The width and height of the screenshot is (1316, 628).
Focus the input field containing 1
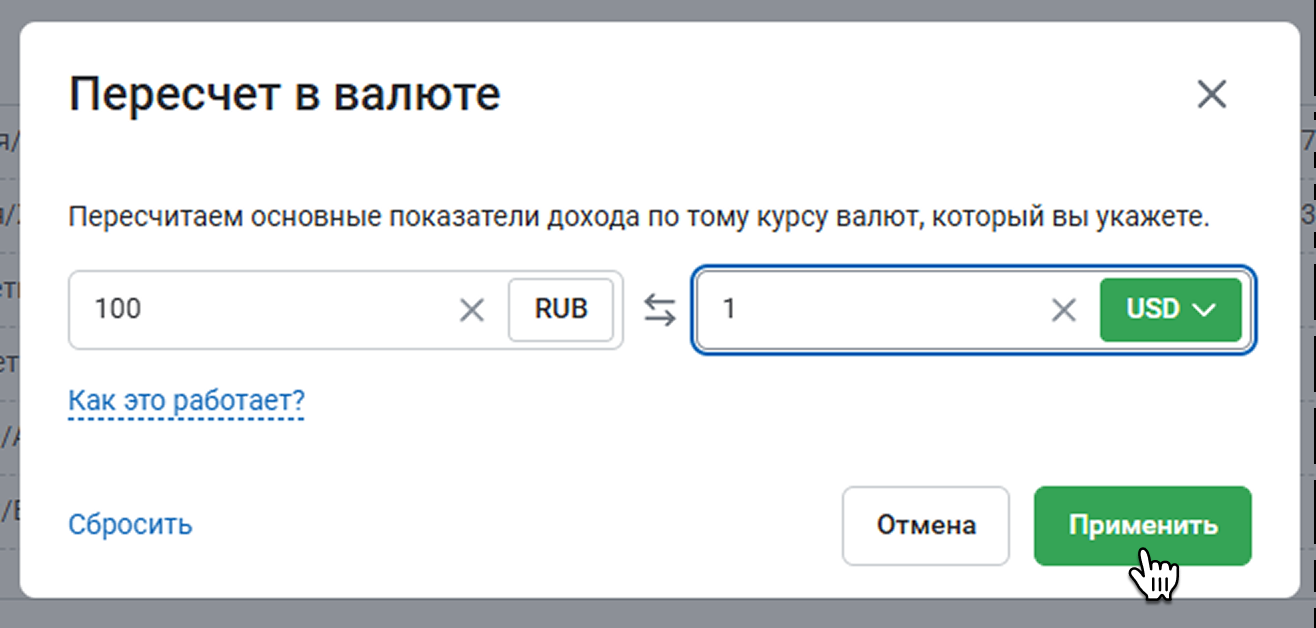tap(870, 310)
